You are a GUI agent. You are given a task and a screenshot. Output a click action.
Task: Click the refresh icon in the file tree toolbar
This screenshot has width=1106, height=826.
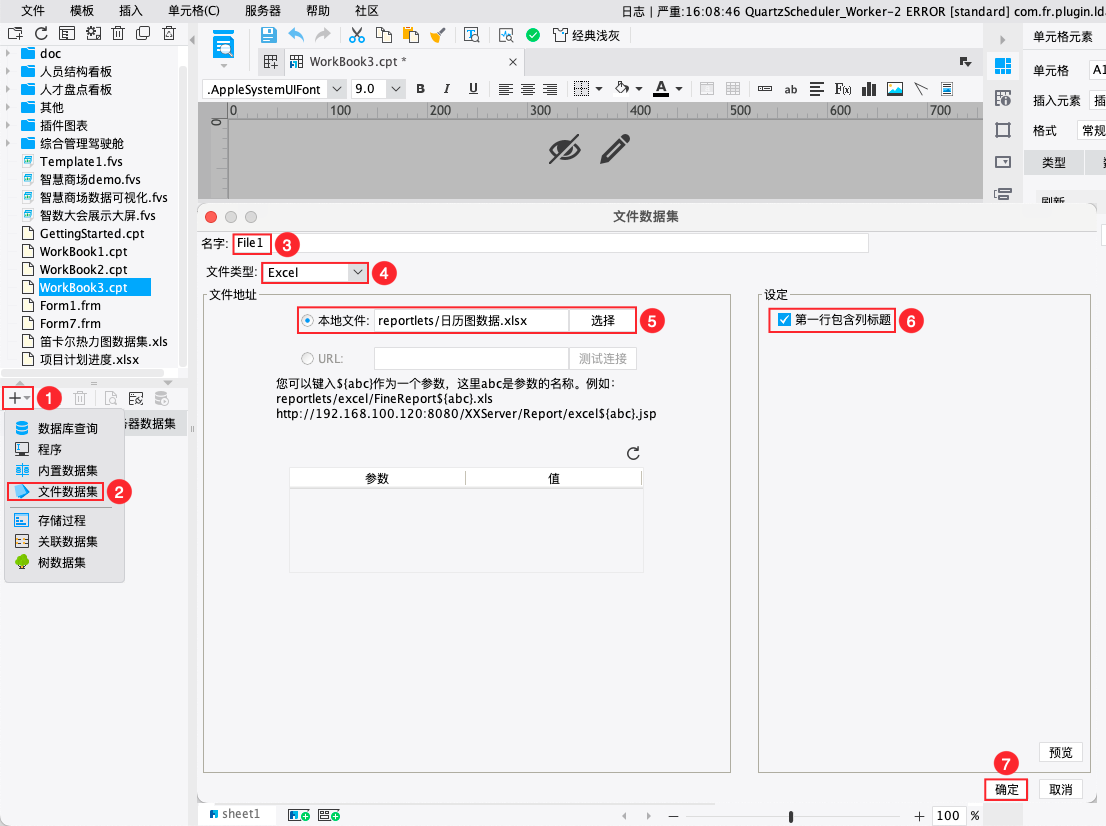pos(41,33)
